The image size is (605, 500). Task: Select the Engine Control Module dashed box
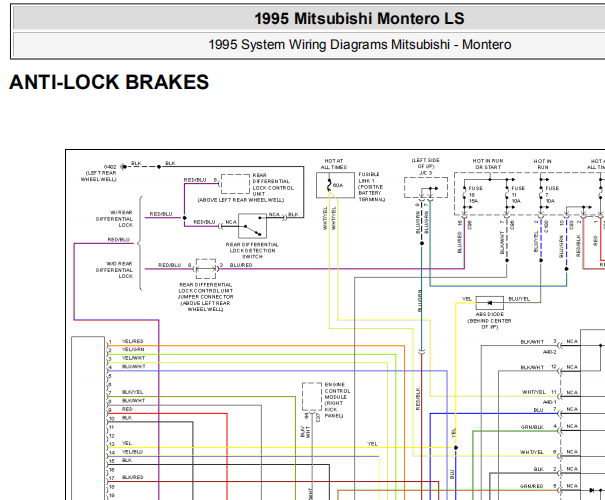[312, 397]
